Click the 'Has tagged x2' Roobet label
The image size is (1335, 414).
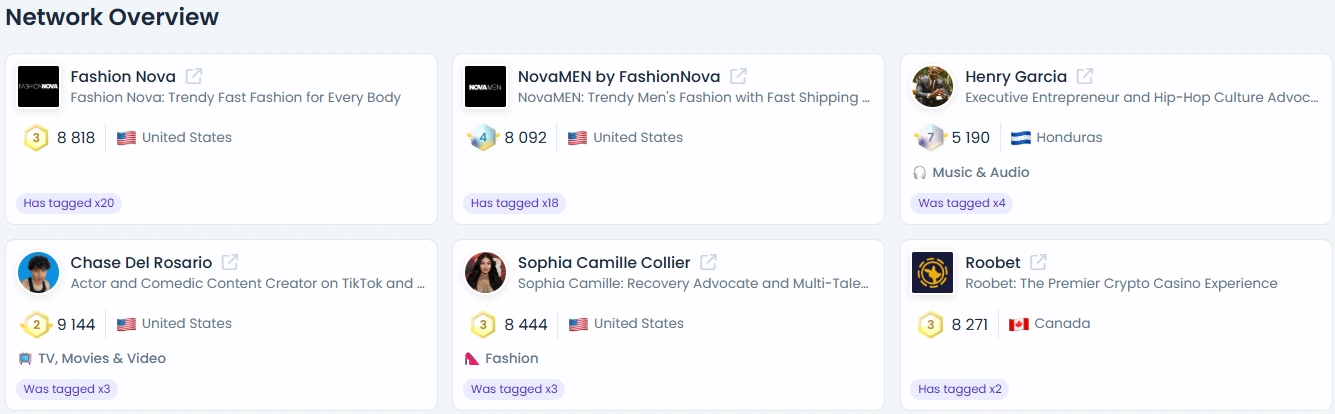tap(960, 389)
